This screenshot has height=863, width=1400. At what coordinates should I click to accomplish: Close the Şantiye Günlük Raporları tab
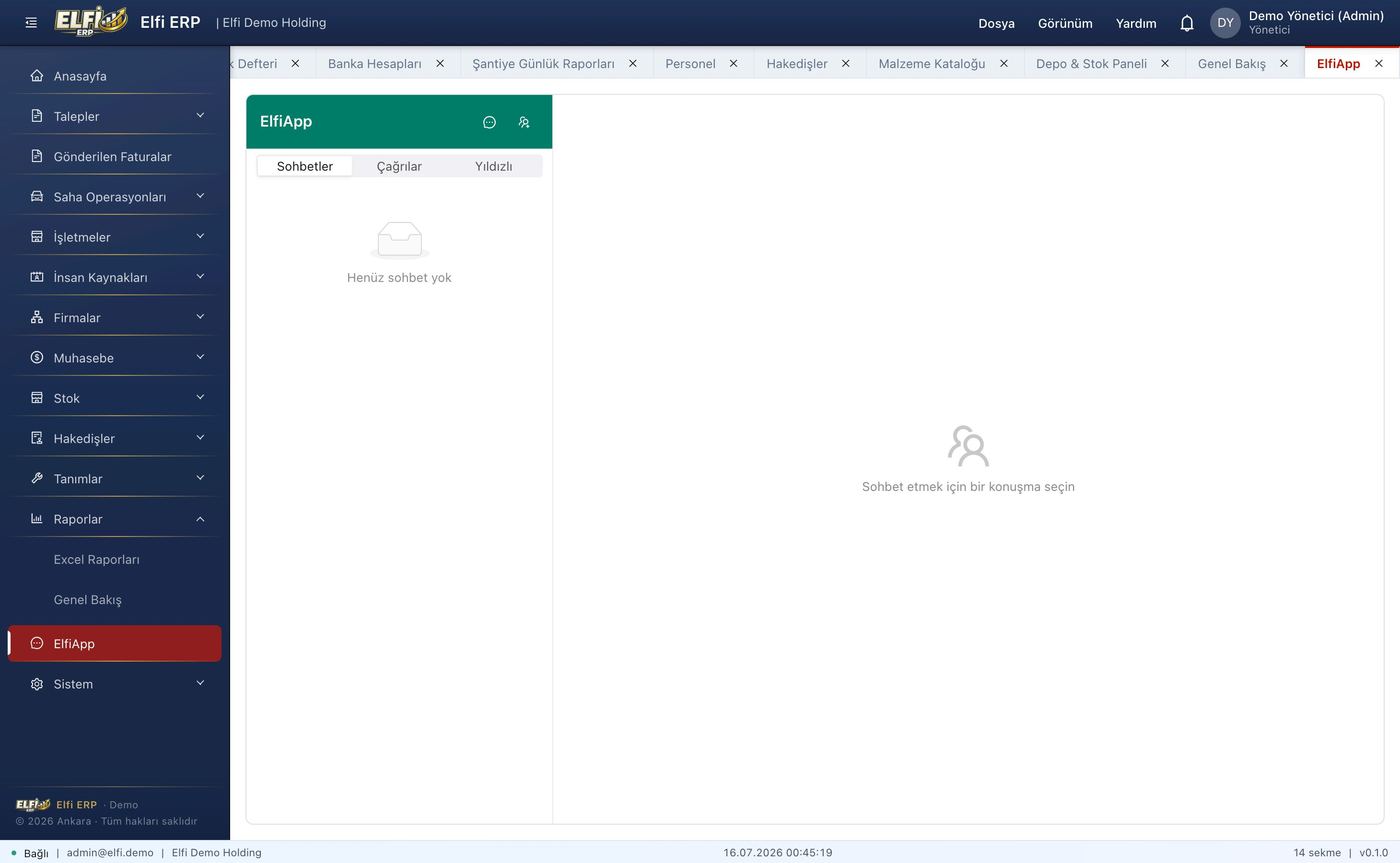(633, 63)
